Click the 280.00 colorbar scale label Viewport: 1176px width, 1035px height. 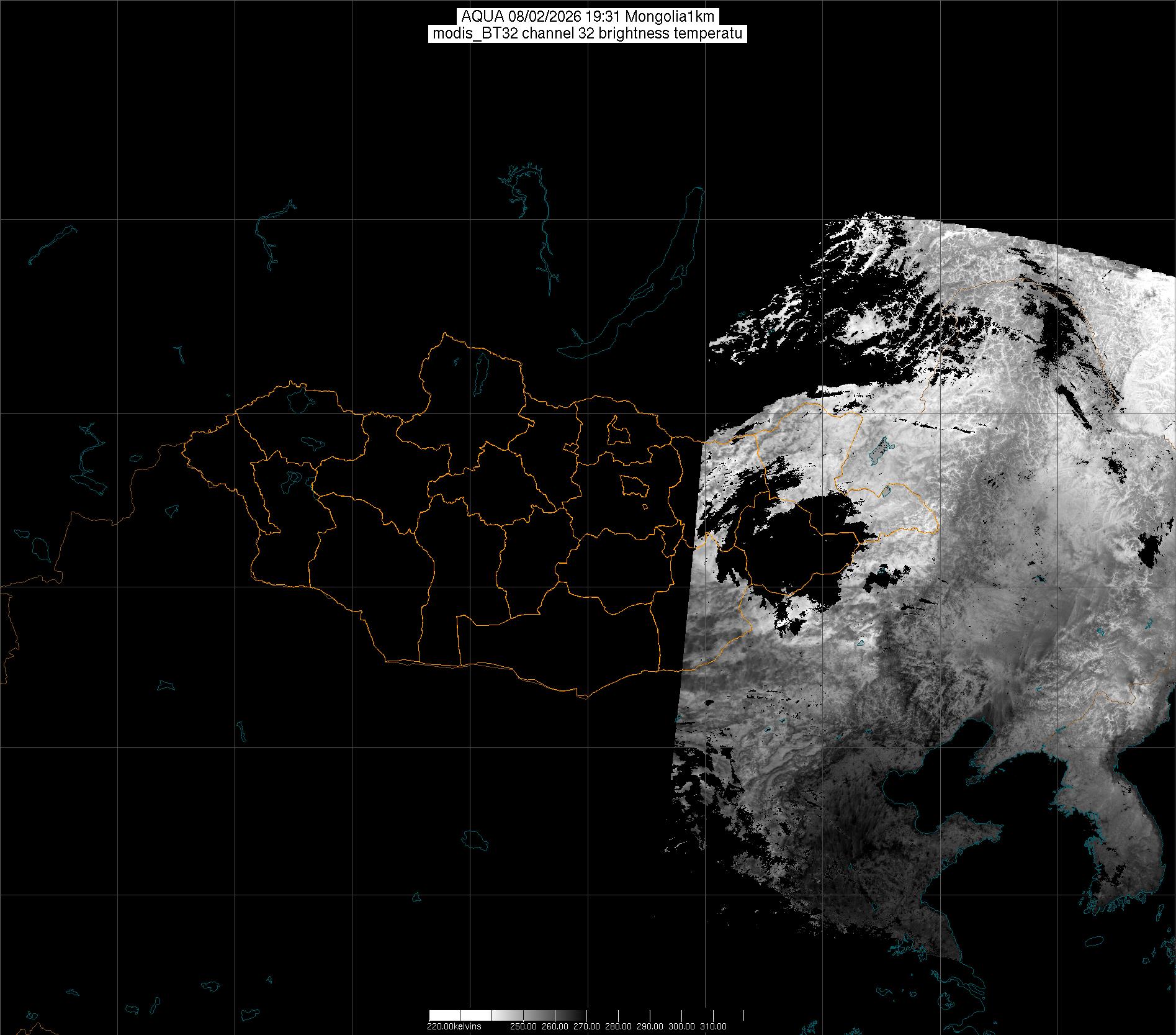pos(618,1026)
